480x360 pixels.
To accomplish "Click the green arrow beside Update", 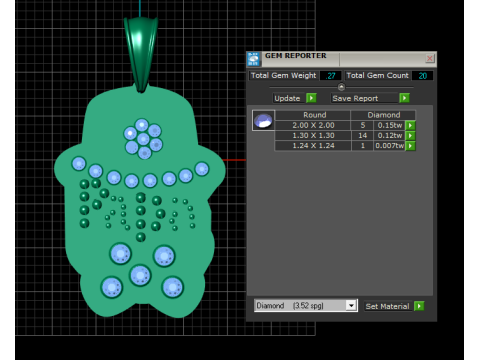I will point(311,98).
